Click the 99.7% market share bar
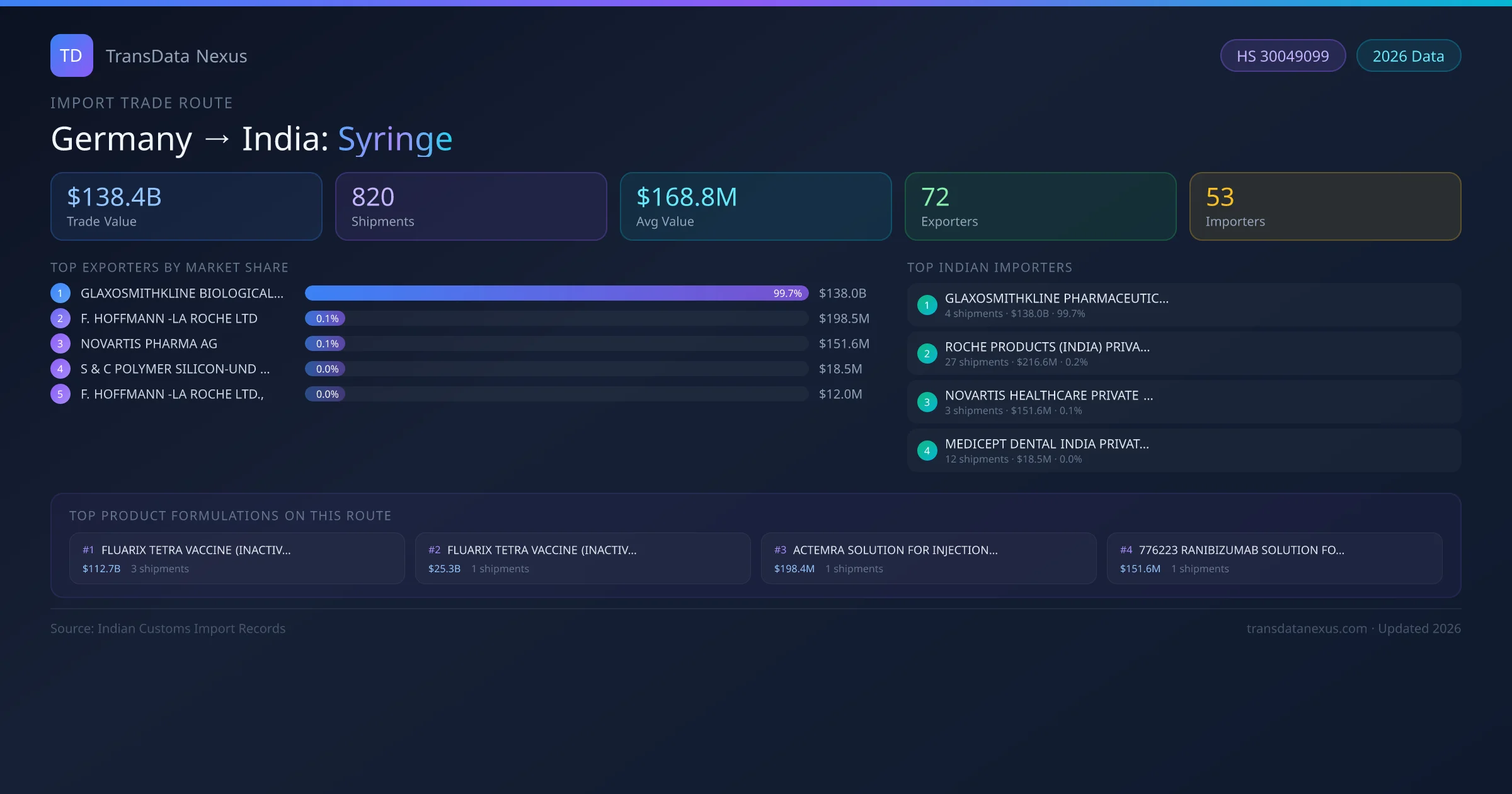This screenshot has height=794, width=1512. [x=556, y=293]
